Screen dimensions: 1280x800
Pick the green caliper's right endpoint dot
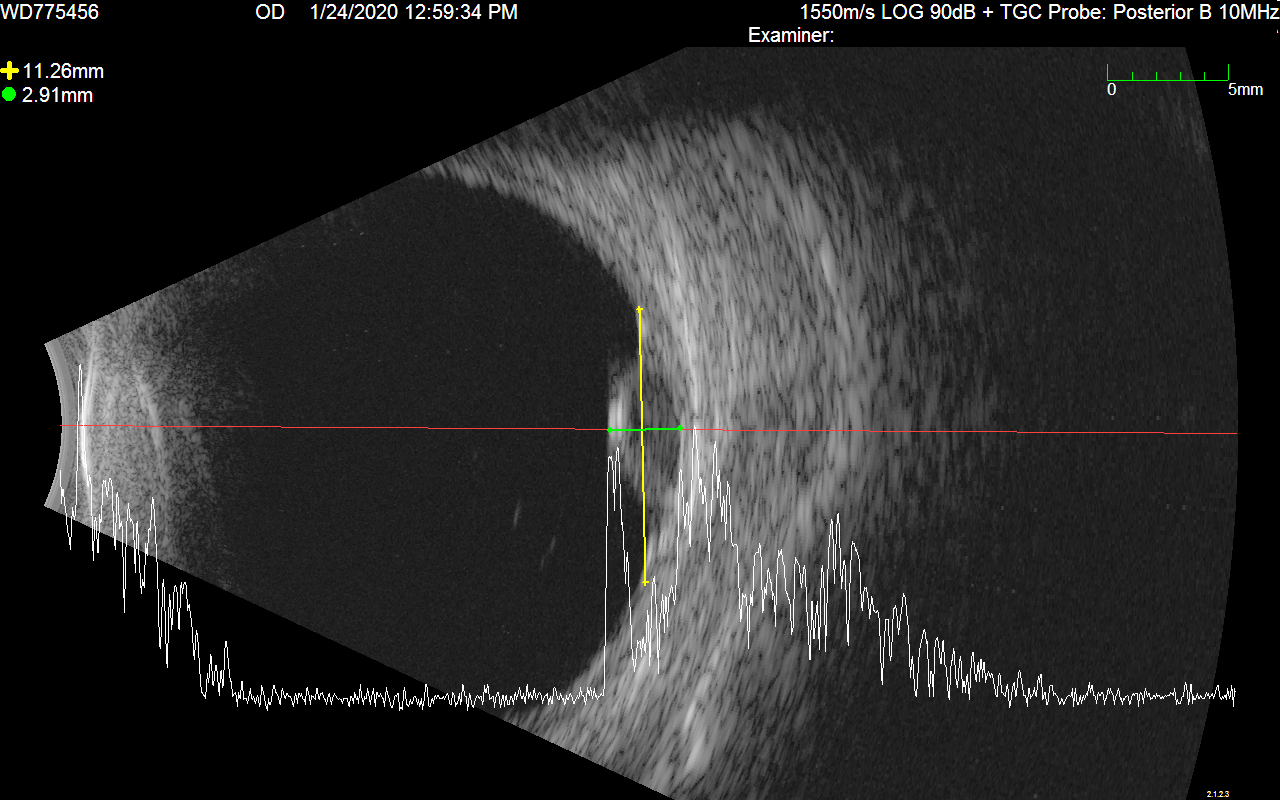[680, 428]
